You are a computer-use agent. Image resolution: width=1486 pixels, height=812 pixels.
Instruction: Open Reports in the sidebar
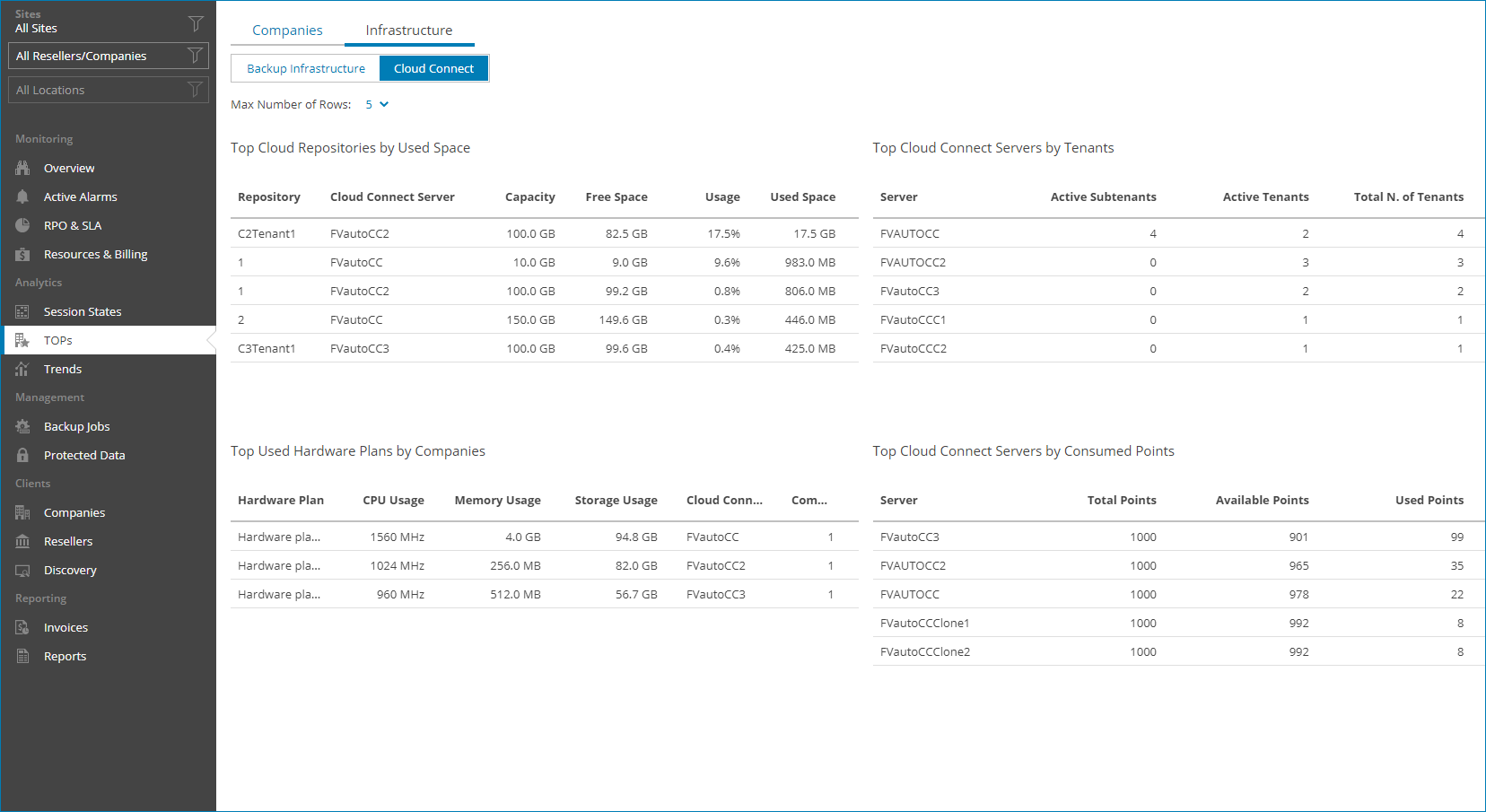pos(66,656)
